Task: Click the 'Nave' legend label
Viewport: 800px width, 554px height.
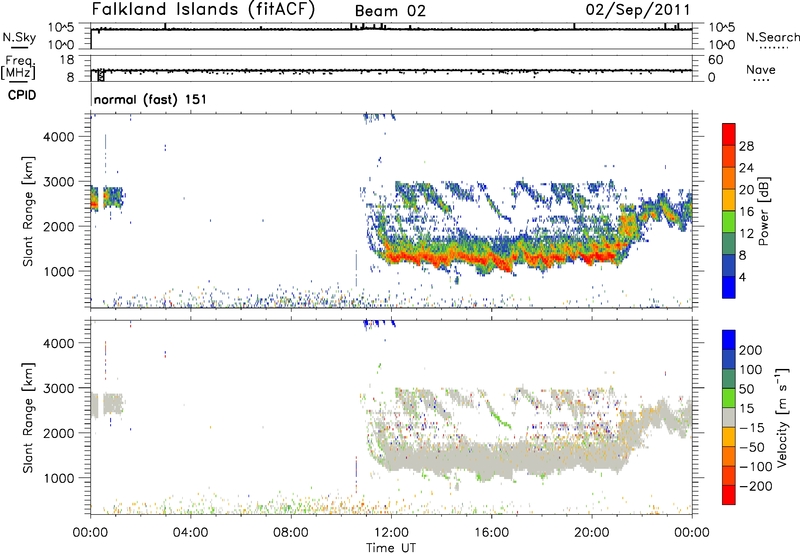Action: point(761,70)
